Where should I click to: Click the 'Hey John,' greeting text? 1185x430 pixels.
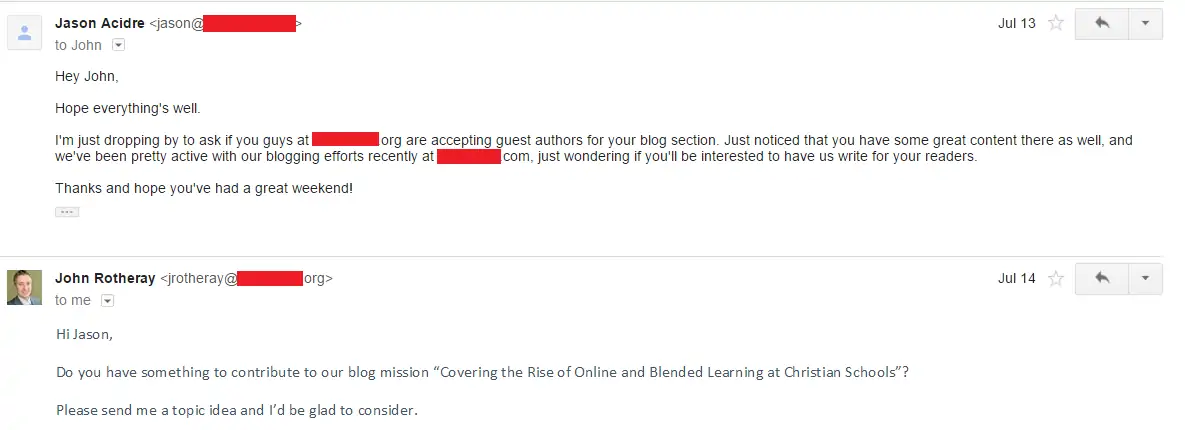pyautogui.click(x=87, y=76)
